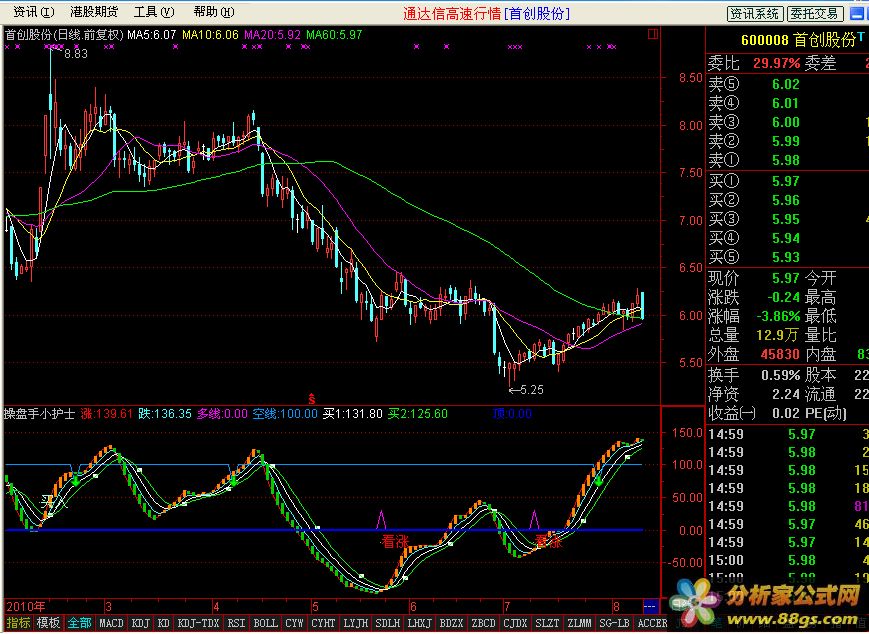Select the SDLH indicator tab
Image resolution: width=869 pixels, height=634 pixels.
click(387, 623)
